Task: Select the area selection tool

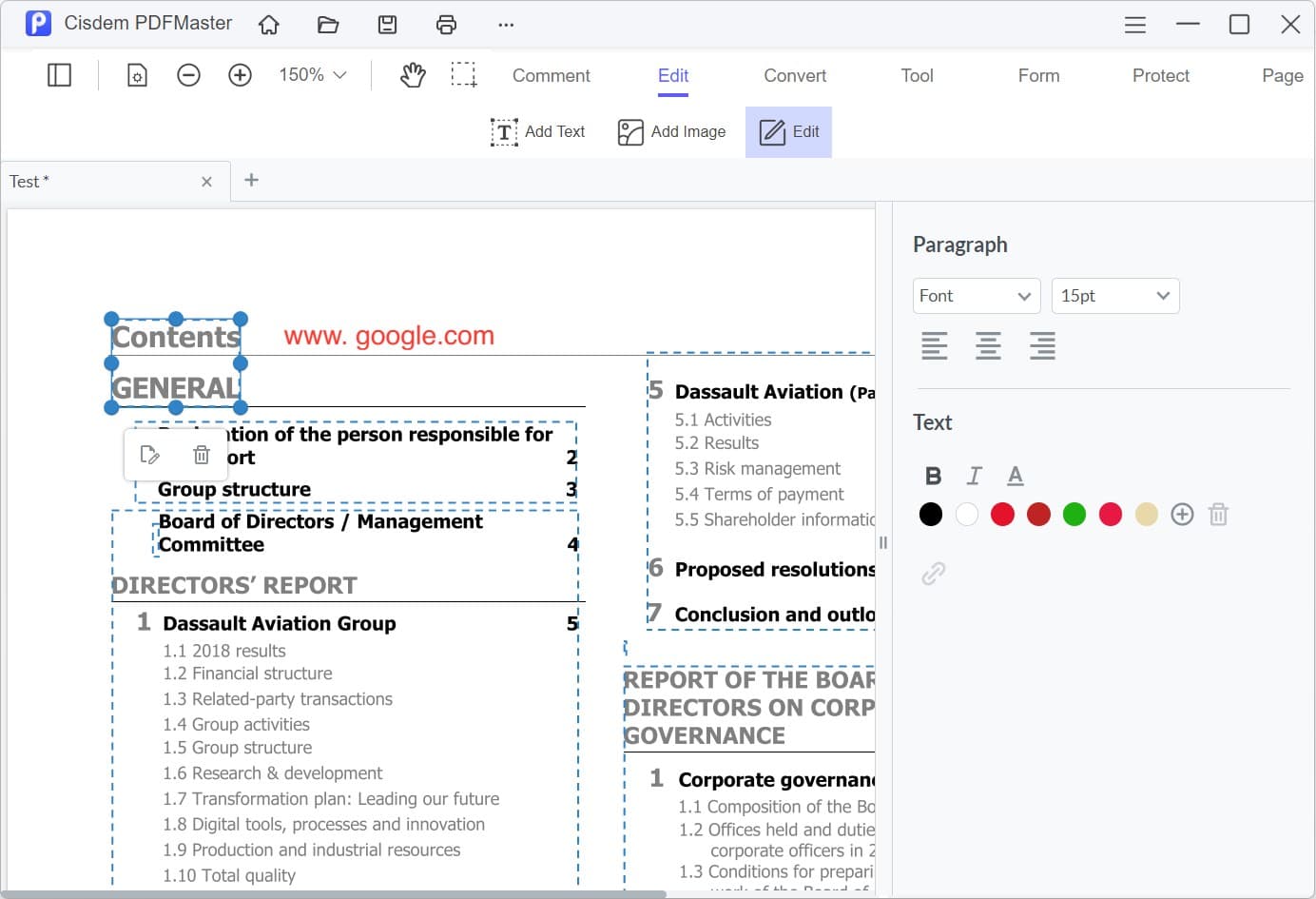Action: tap(464, 74)
